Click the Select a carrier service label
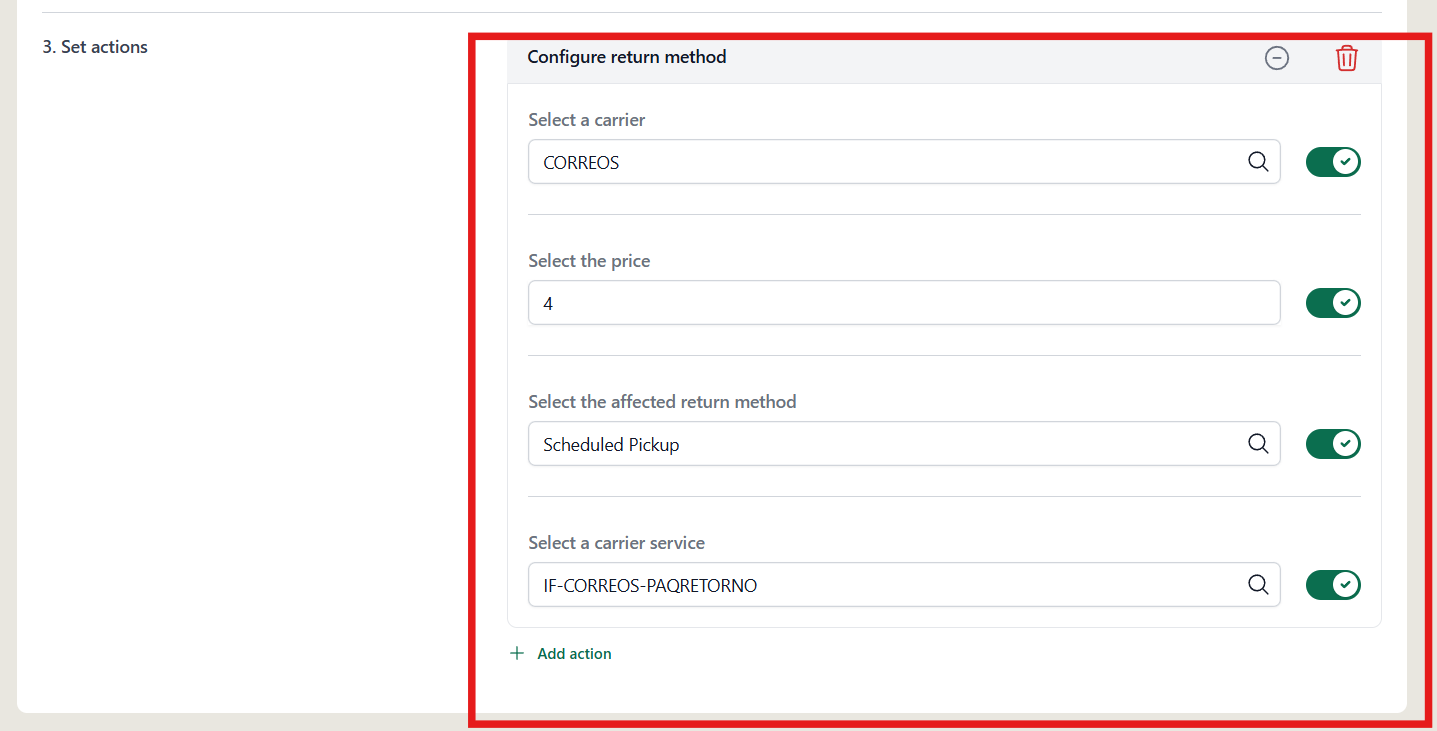The image size is (1437, 731). (616, 543)
